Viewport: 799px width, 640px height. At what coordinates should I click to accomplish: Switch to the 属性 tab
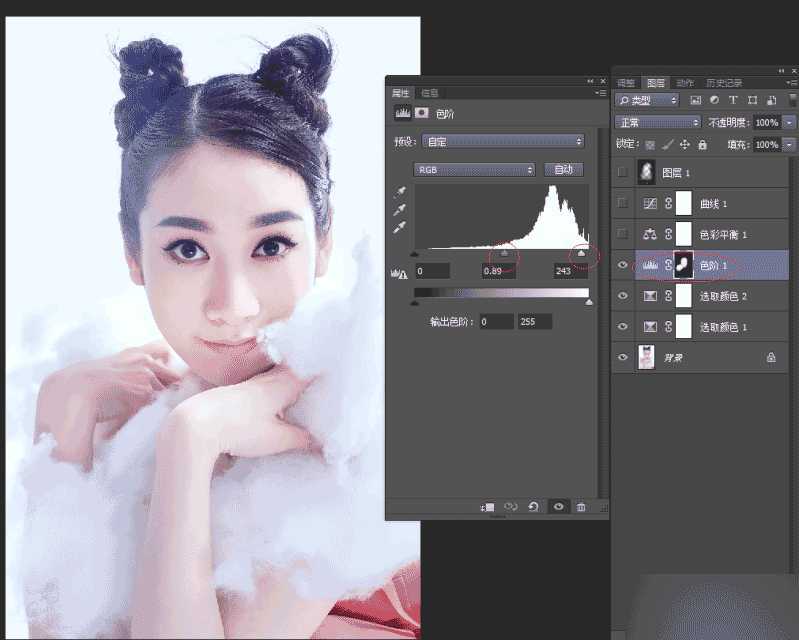click(x=401, y=93)
